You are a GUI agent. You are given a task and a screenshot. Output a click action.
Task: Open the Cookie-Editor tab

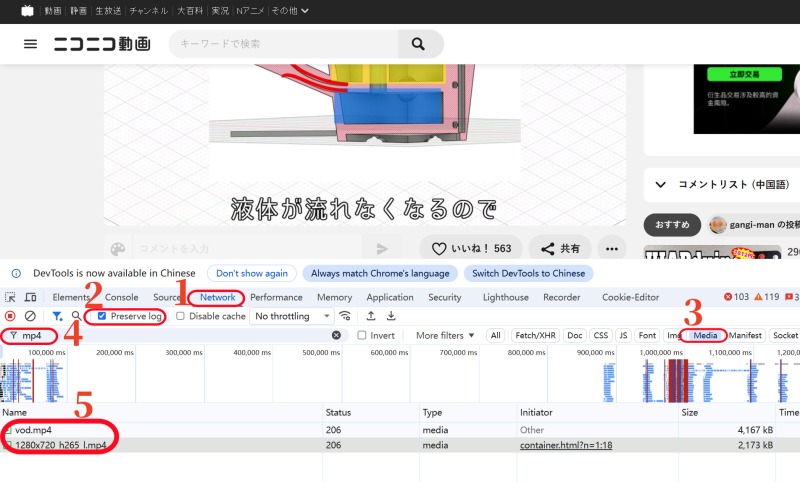pyautogui.click(x=631, y=297)
